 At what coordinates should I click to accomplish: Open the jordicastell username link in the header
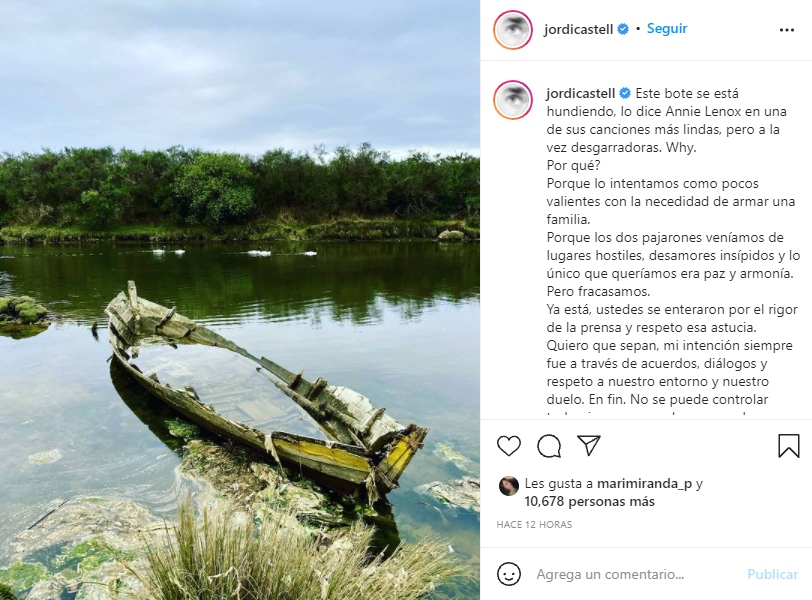pyautogui.click(x=578, y=30)
